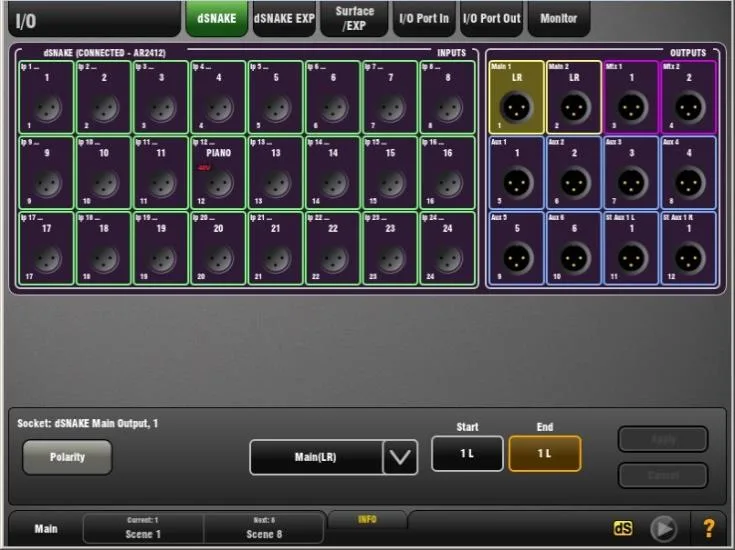Viewport: 735px width, 550px height.
Task: Open the INFO tab at the bottom
Action: (367, 520)
